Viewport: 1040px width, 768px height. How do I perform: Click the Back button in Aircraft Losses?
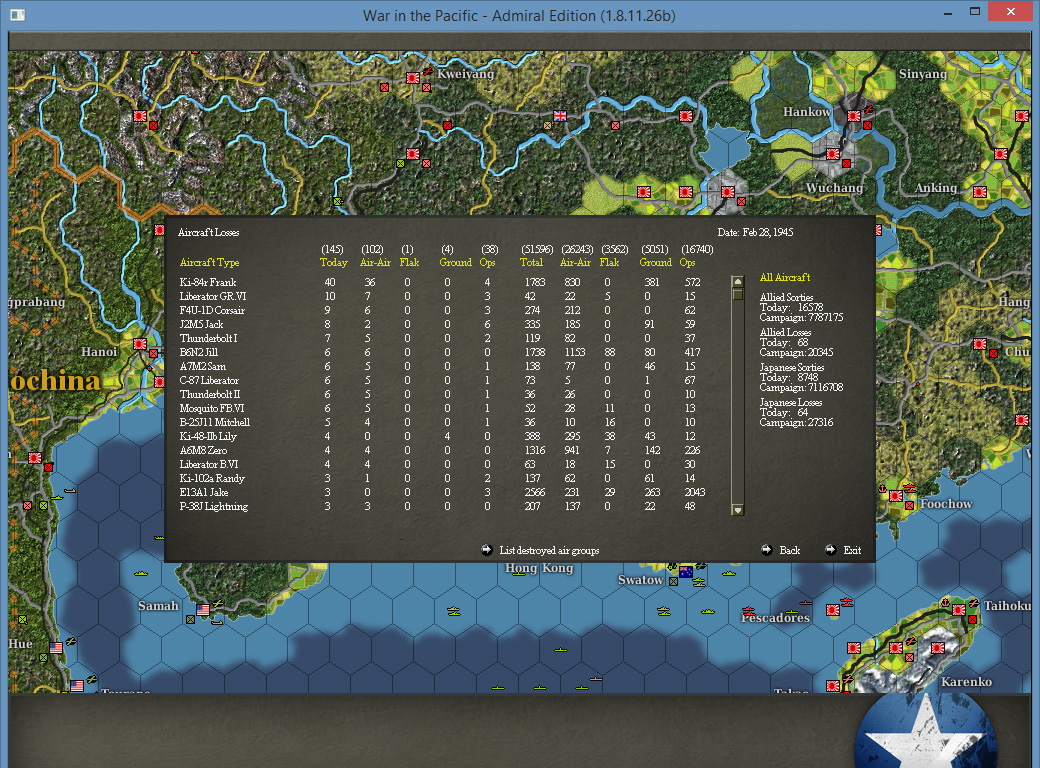click(x=789, y=550)
